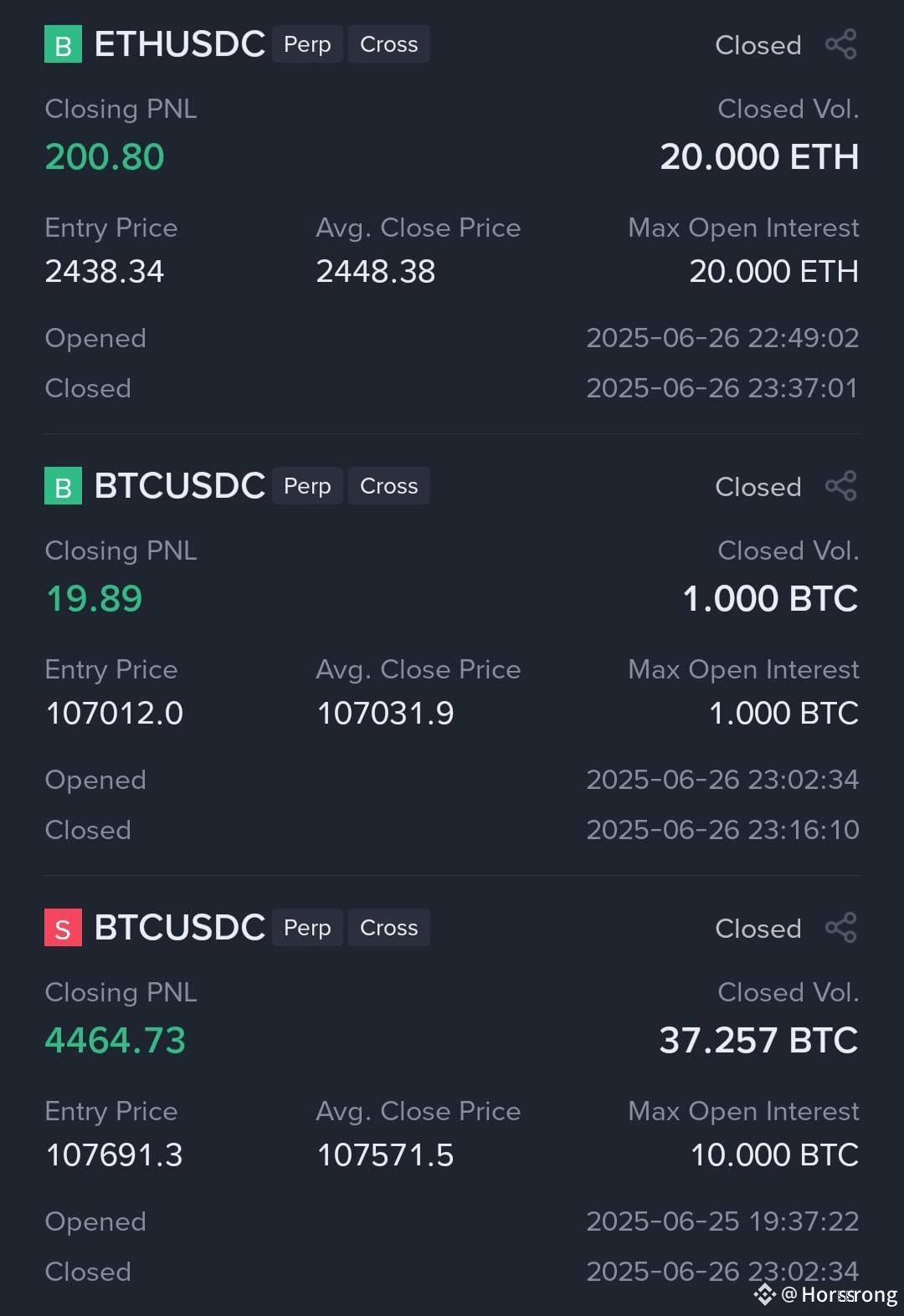Select the 4464.73 closing PNL value
This screenshot has width=904, height=1316.
116,1041
